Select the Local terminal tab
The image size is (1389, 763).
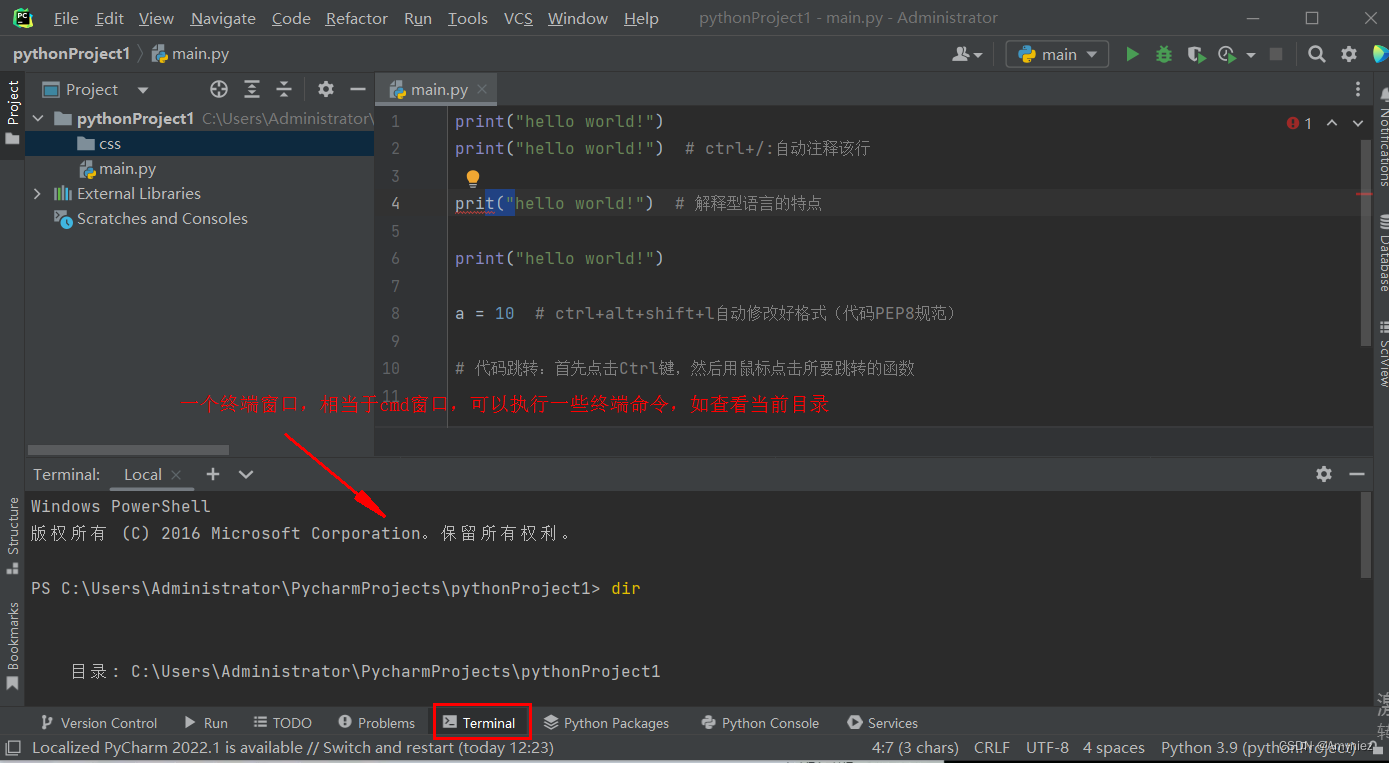tap(143, 474)
